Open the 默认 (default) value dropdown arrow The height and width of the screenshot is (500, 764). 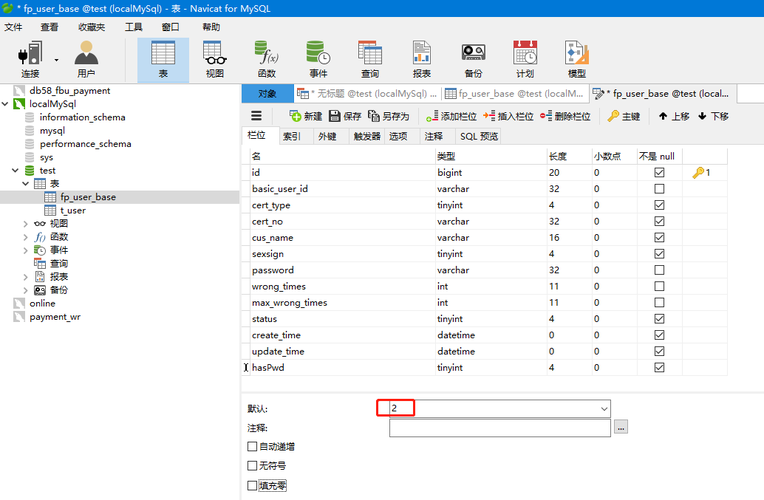(604, 408)
